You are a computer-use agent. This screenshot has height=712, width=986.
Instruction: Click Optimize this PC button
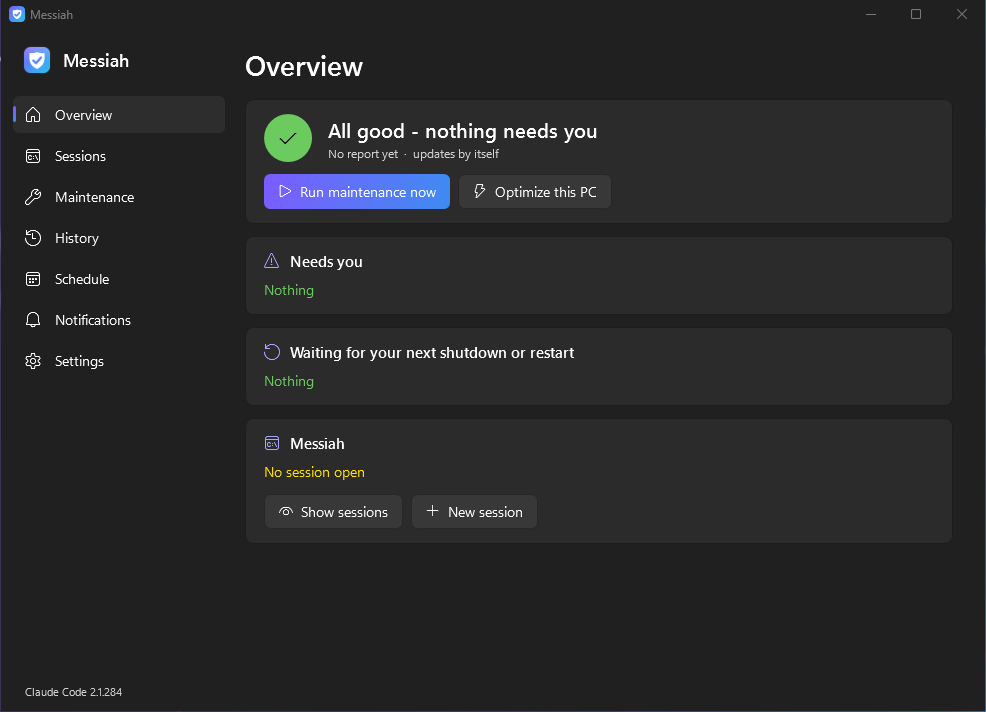pyautogui.click(x=535, y=192)
